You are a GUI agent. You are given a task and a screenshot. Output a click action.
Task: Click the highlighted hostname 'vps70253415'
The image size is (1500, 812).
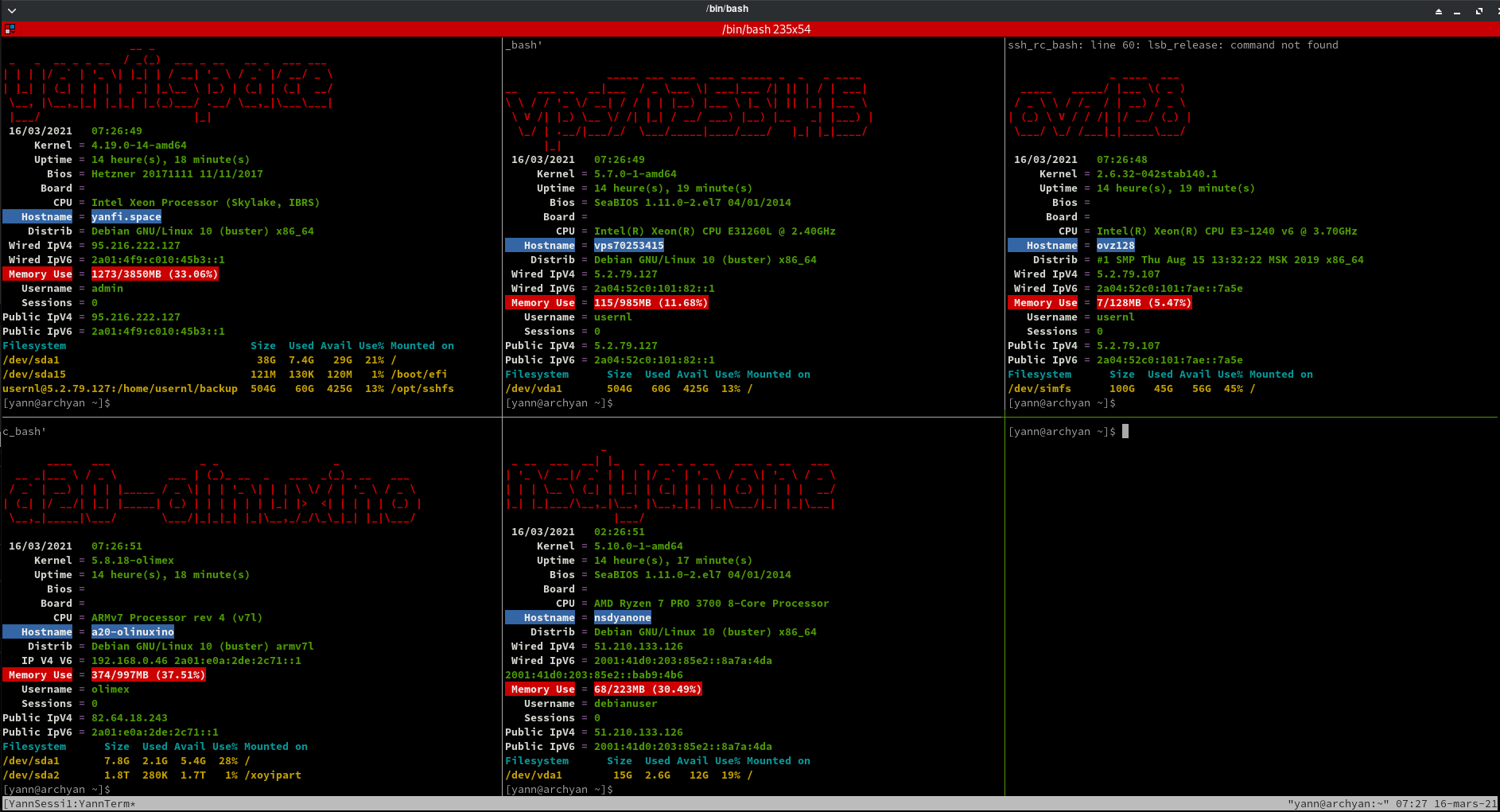[x=628, y=246]
